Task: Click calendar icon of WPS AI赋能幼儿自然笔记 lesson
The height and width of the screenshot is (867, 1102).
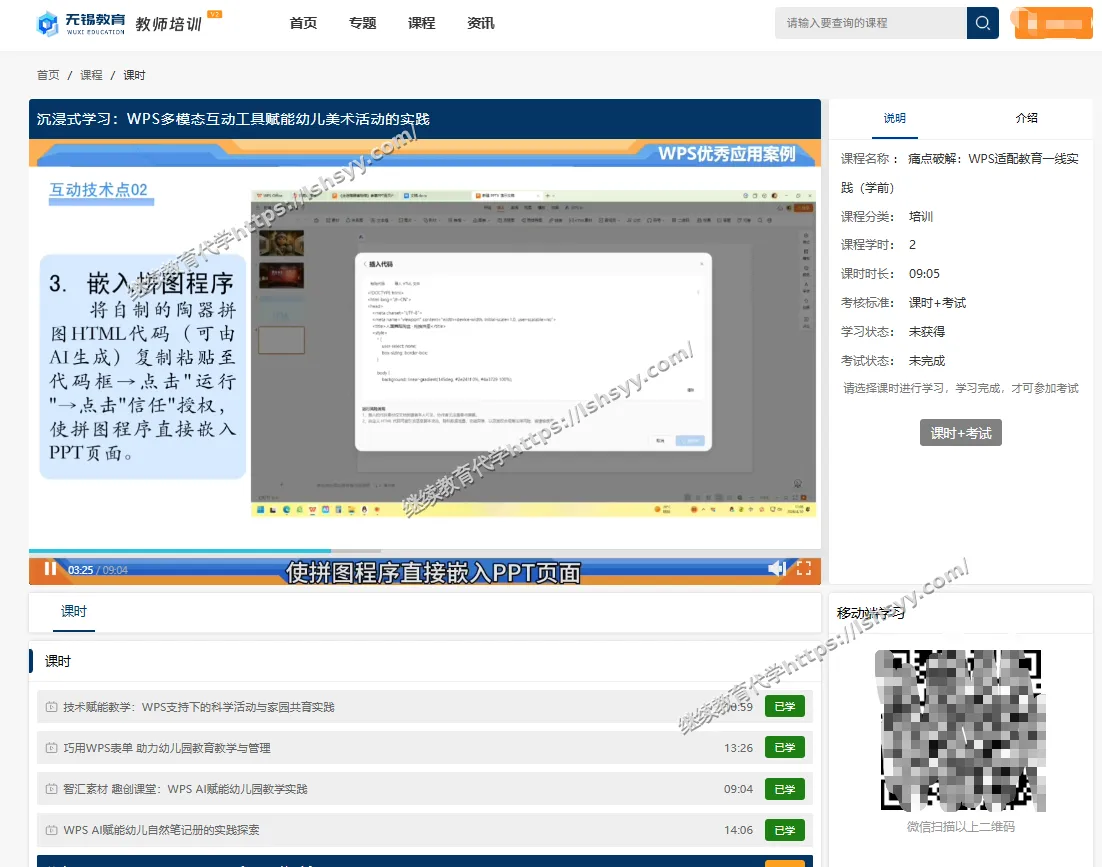Action: tap(51, 830)
